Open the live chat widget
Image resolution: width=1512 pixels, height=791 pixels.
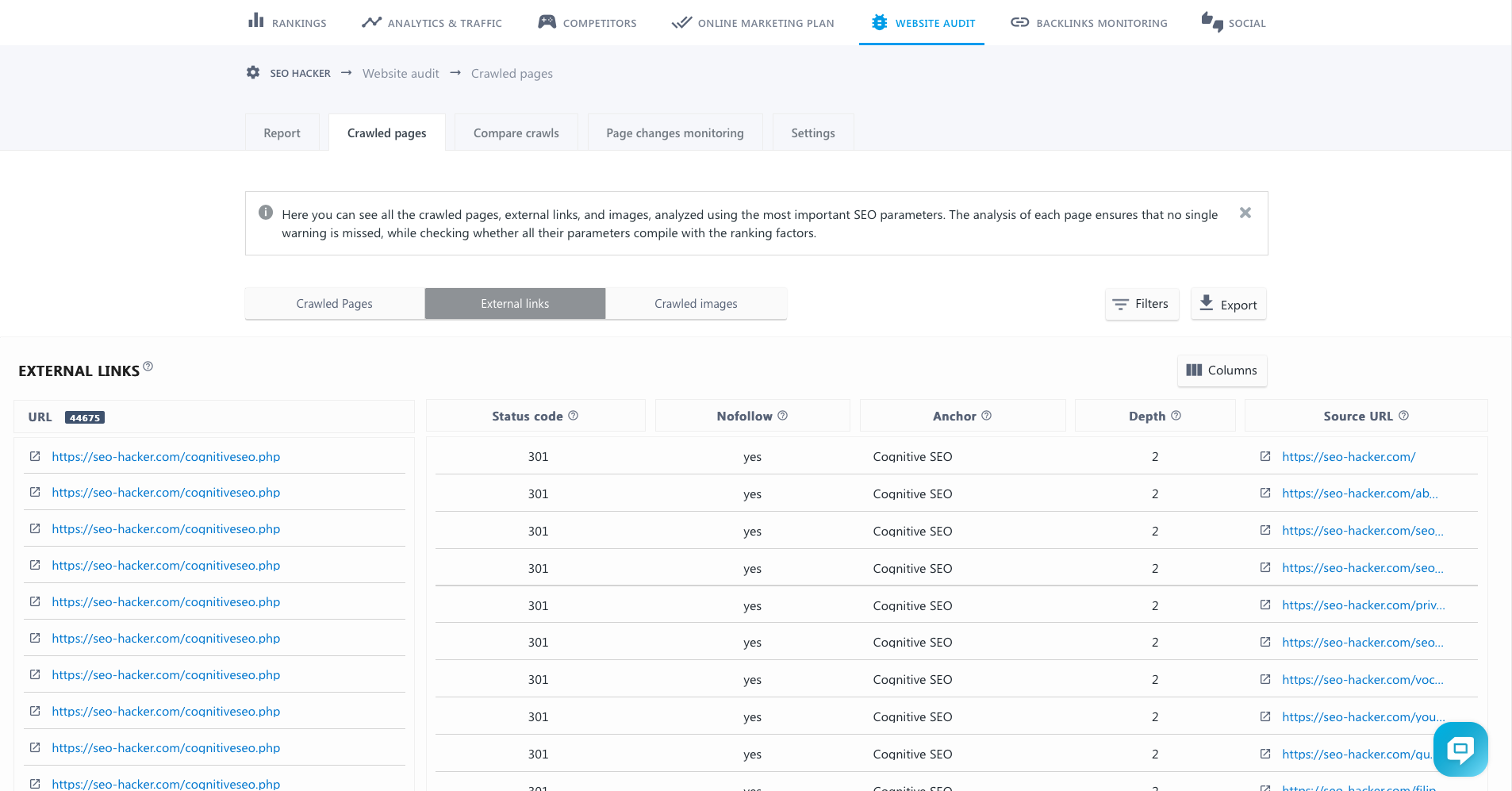1460,749
